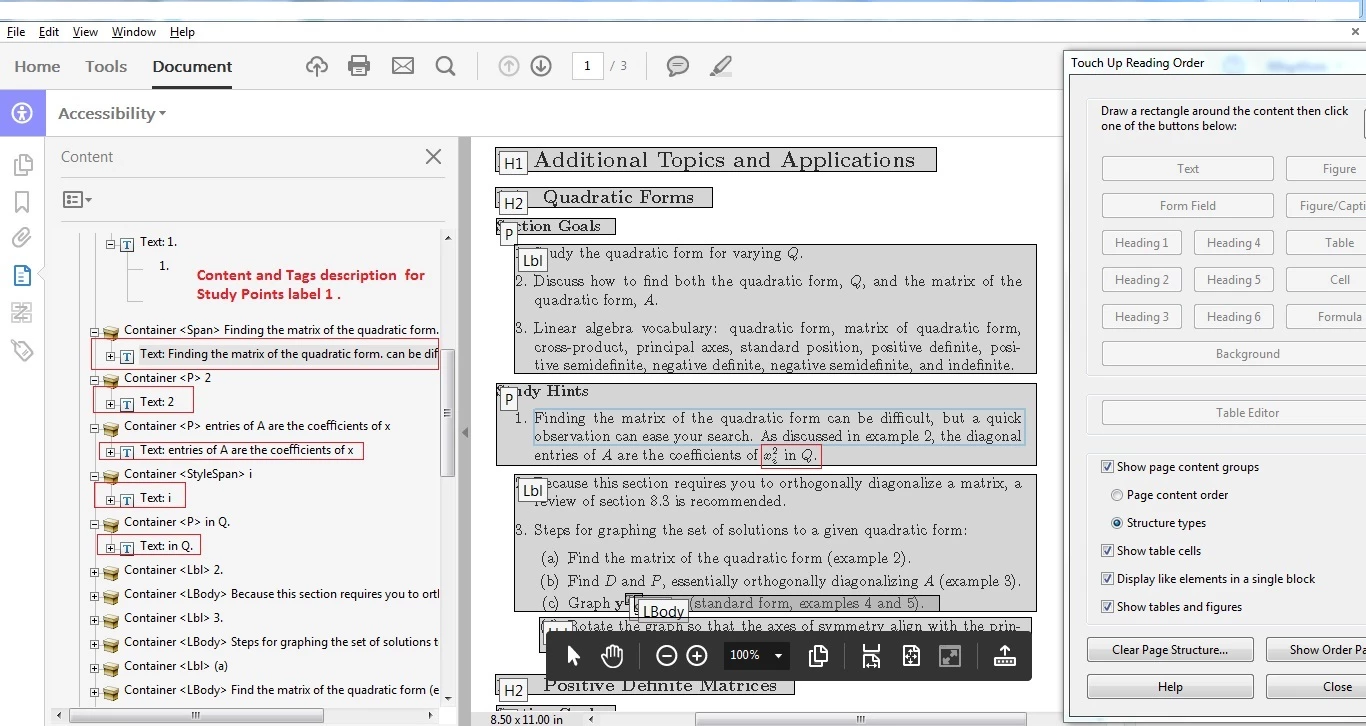Close the Content panel
The height and width of the screenshot is (726, 1366).
[x=433, y=156]
